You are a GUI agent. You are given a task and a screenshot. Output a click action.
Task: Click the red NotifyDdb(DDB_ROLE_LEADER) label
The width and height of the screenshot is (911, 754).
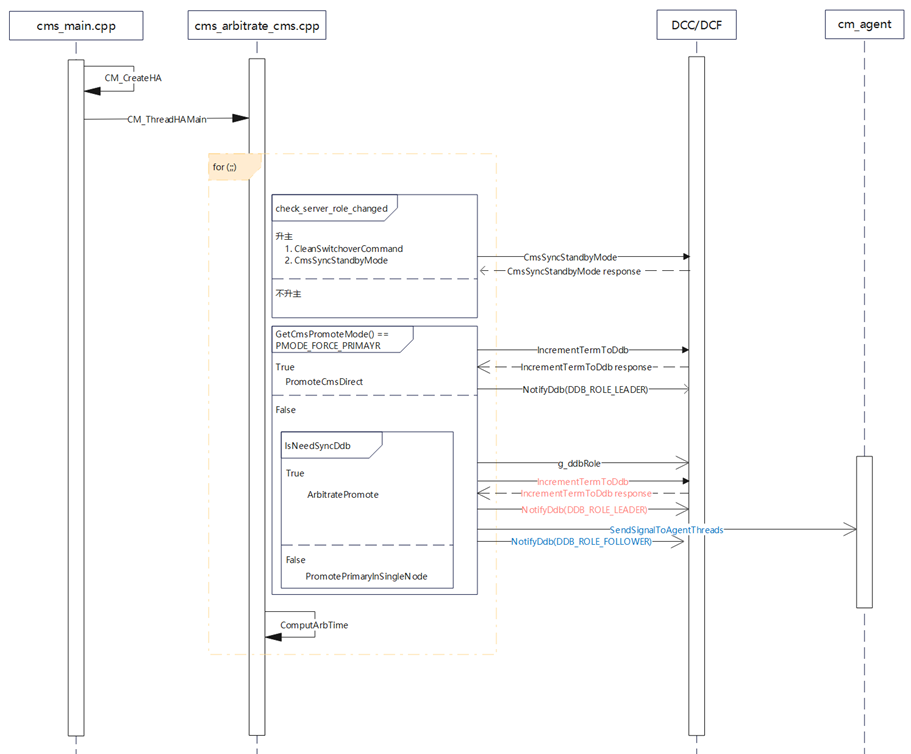[584, 509]
